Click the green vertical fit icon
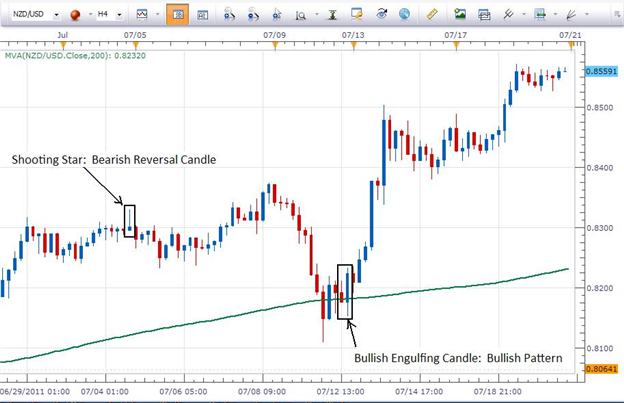Viewport: 624px width, 403px height. point(332,15)
